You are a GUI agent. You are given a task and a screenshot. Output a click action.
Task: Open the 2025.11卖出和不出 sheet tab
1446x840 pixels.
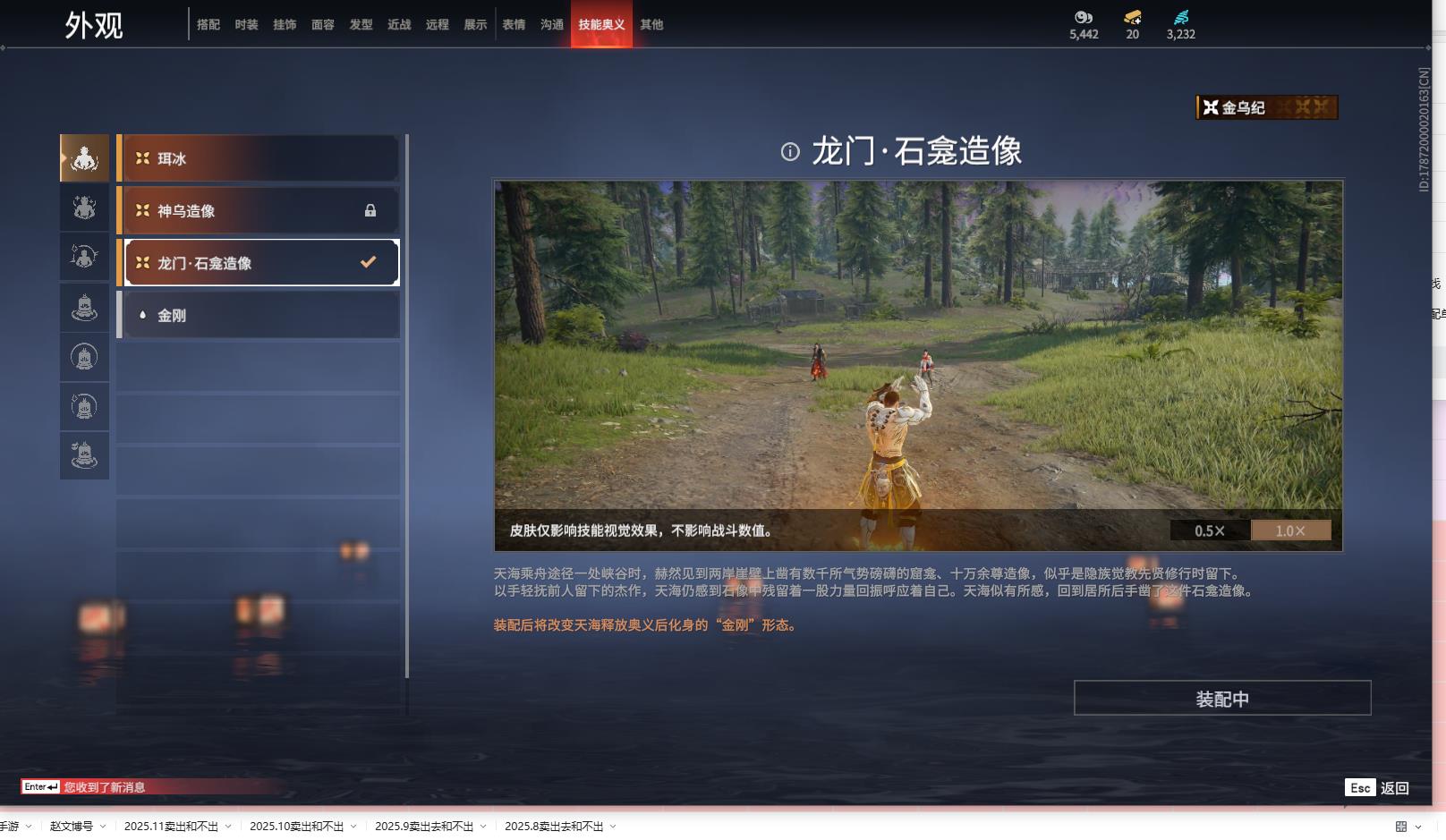pyautogui.click(x=171, y=827)
